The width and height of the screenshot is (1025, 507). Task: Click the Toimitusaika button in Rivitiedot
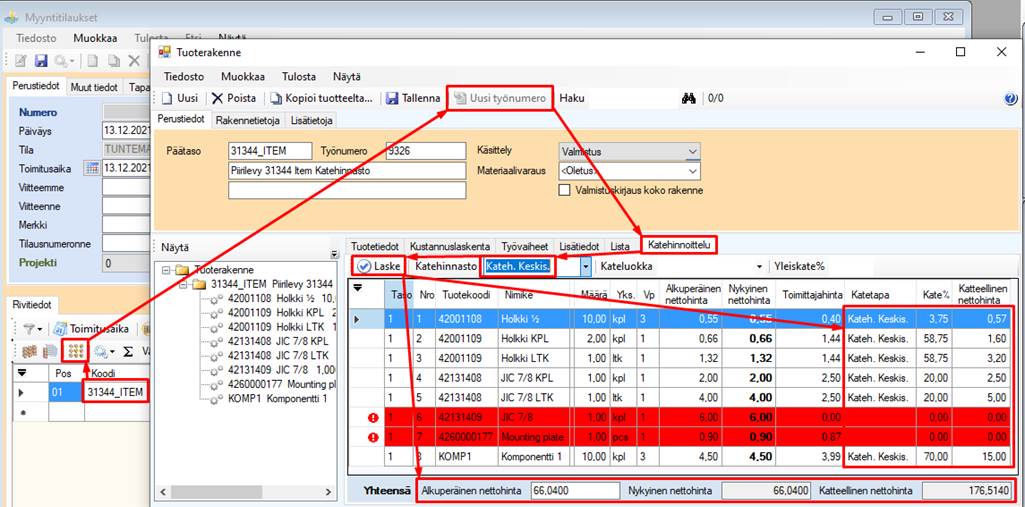[90, 329]
